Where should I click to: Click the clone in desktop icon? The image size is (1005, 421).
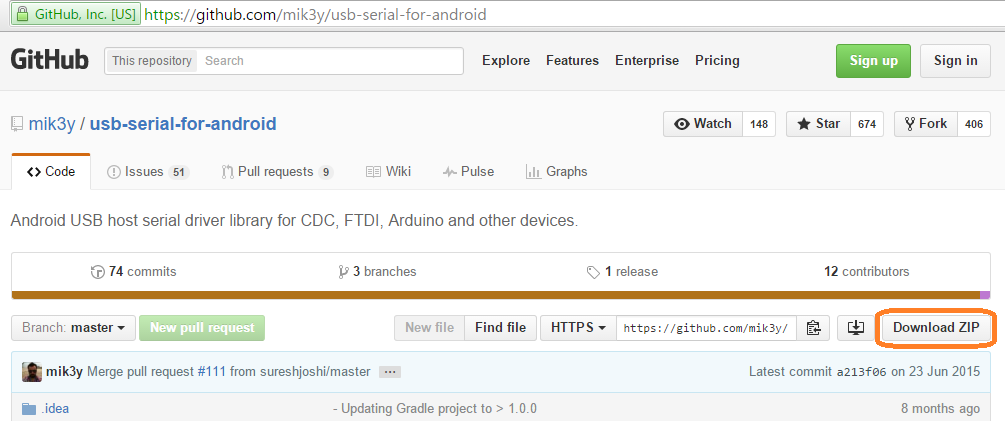856,327
